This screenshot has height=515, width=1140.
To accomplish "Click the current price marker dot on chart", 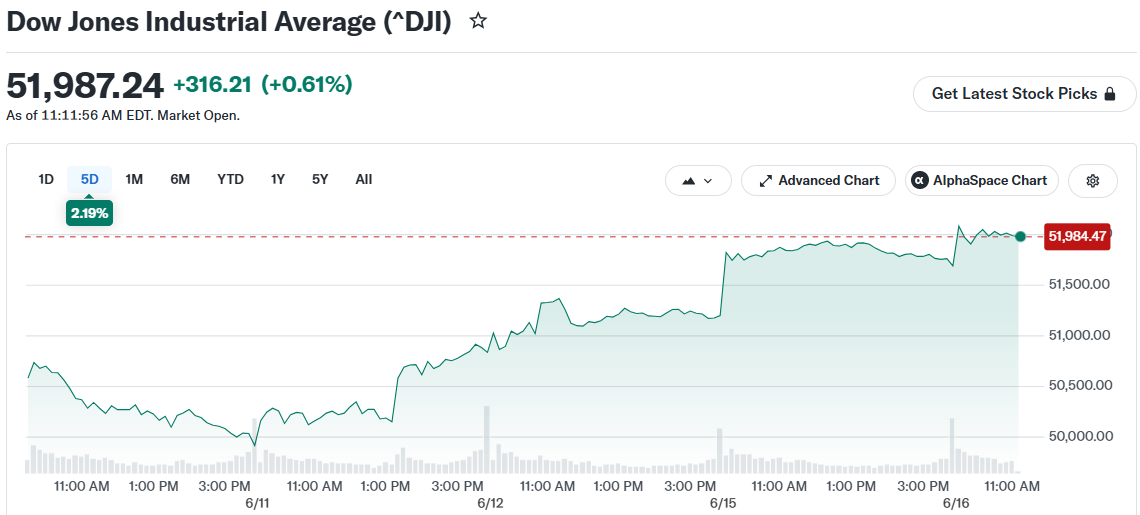I will click(1020, 236).
